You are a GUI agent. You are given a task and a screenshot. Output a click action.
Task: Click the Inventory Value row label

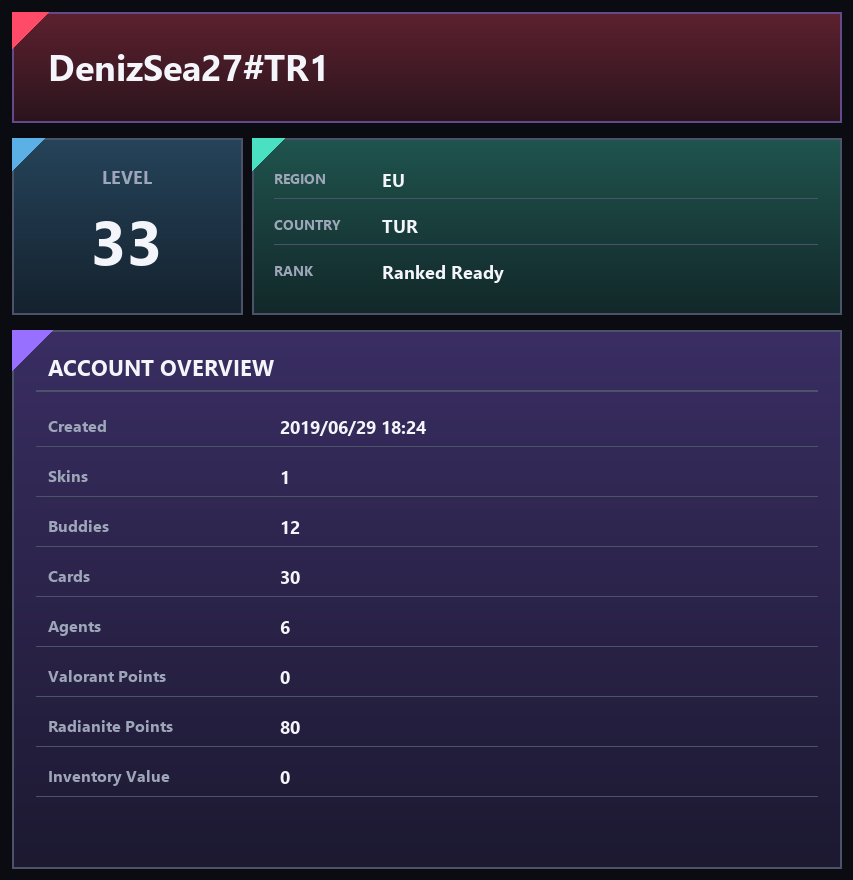tap(109, 777)
